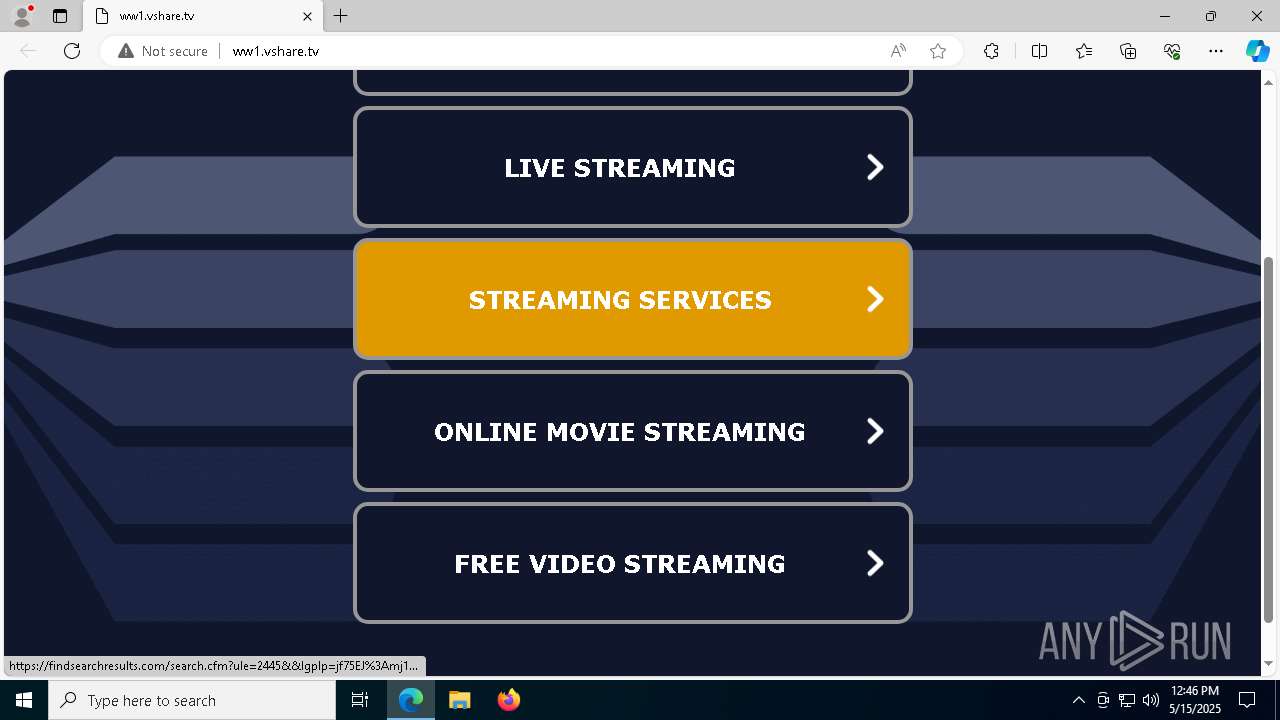Click chevron on ONLINE MOVIE STREAMING row
Viewport: 1280px width, 720px height.
click(x=875, y=431)
